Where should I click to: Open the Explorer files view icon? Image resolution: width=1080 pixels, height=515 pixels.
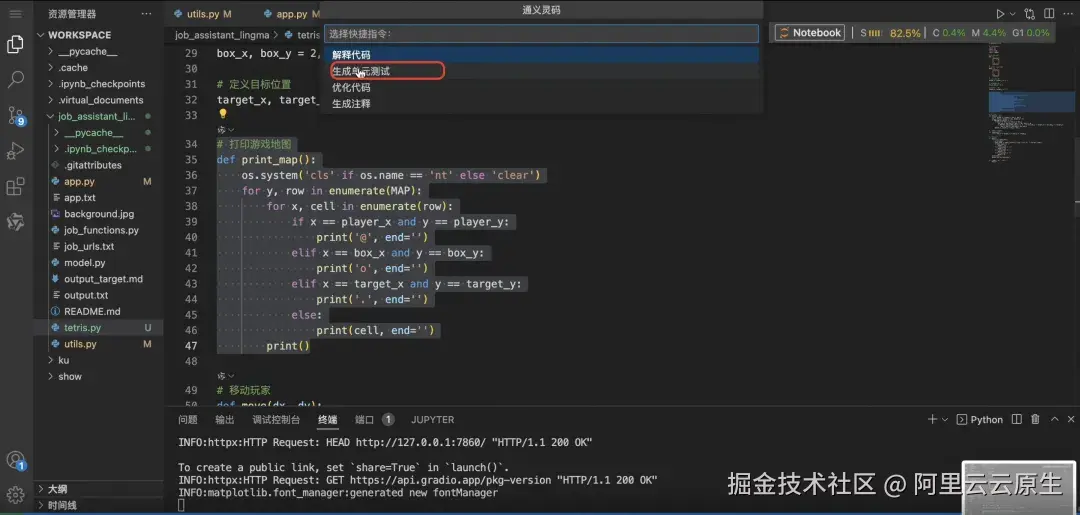point(15,44)
